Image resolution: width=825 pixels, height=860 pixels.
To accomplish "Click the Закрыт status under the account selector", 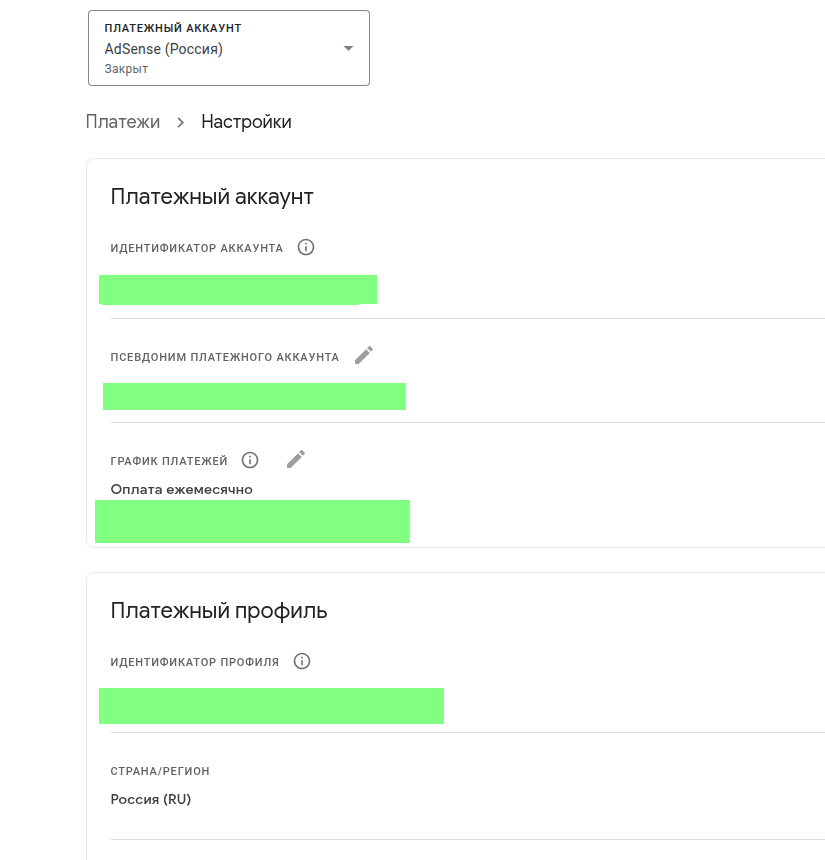I will click(x=126, y=70).
